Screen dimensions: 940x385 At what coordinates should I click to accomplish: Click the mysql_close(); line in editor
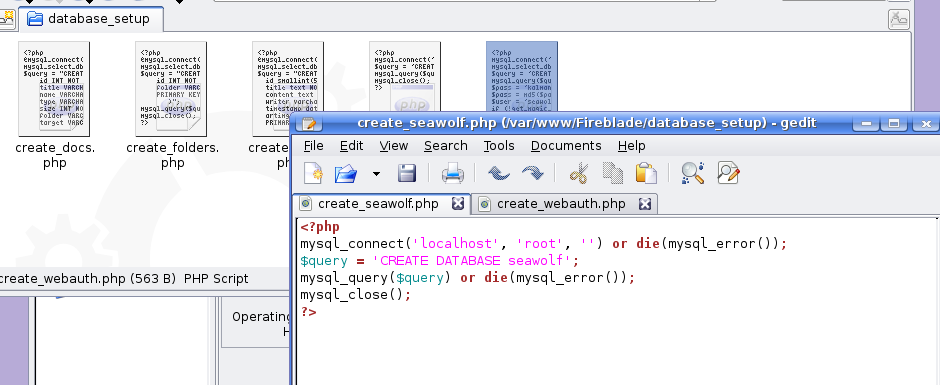tap(355, 295)
